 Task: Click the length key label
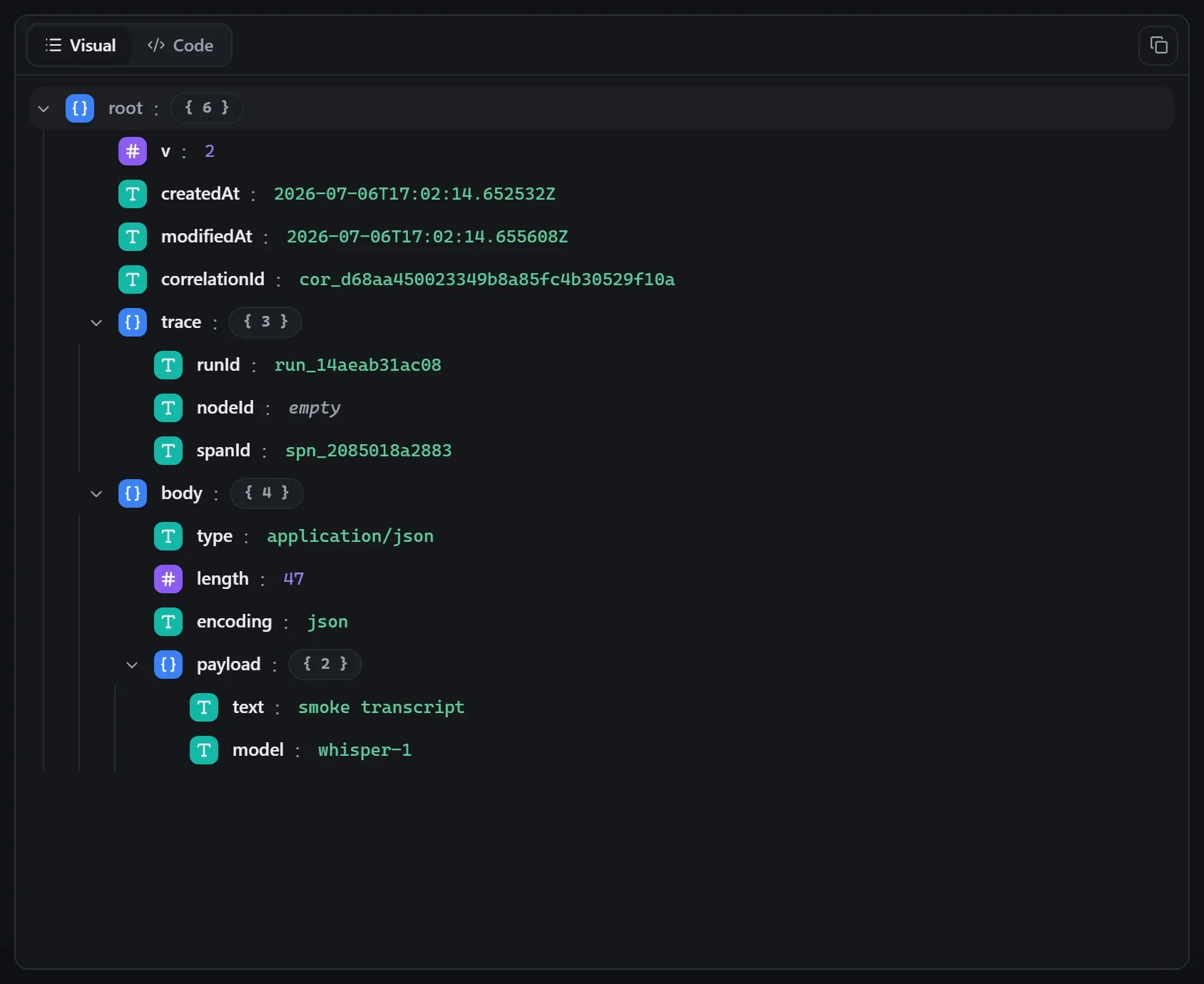pyautogui.click(x=223, y=579)
